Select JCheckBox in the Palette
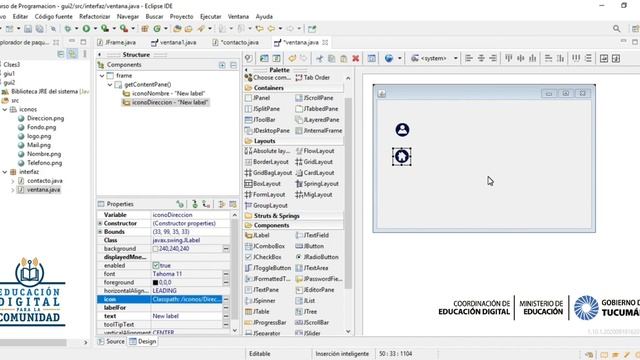The width and height of the screenshot is (640, 360). coord(263,257)
